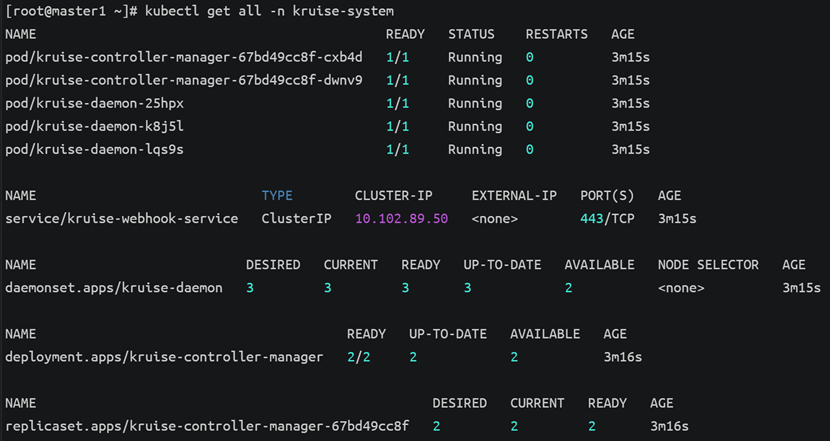Viewport: 830px width, 441px height.
Task: Click the PORT(S) column header
Action: point(607,196)
